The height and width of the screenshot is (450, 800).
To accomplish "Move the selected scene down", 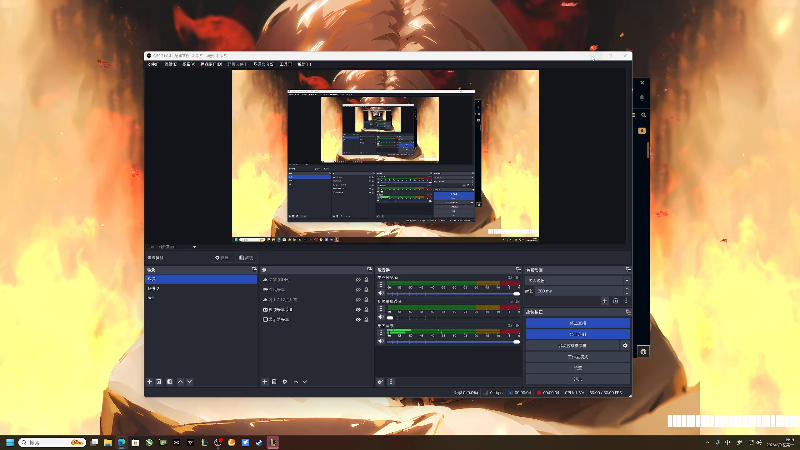I will [x=189, y=382].
